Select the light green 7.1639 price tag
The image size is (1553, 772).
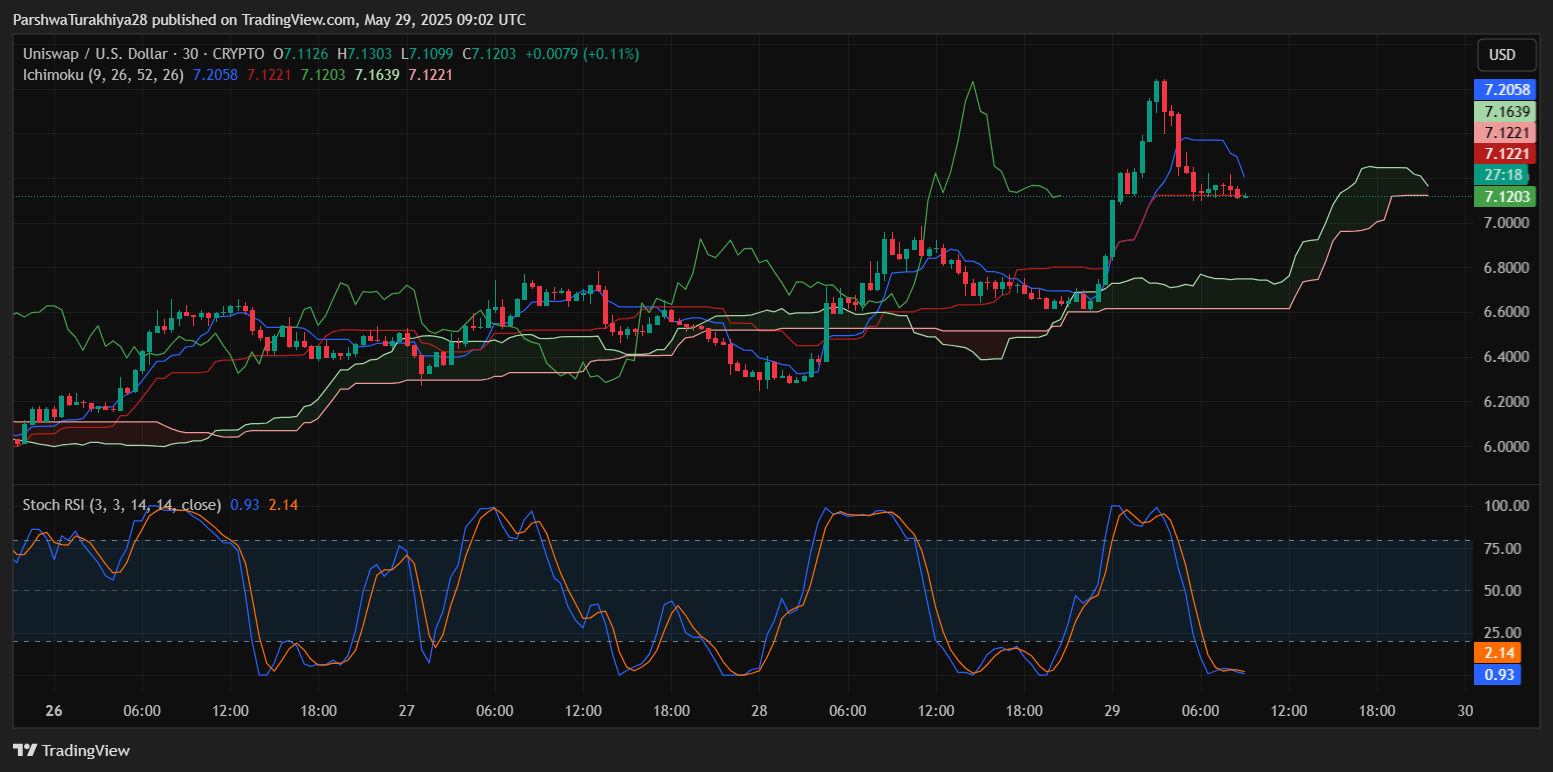1507,111
